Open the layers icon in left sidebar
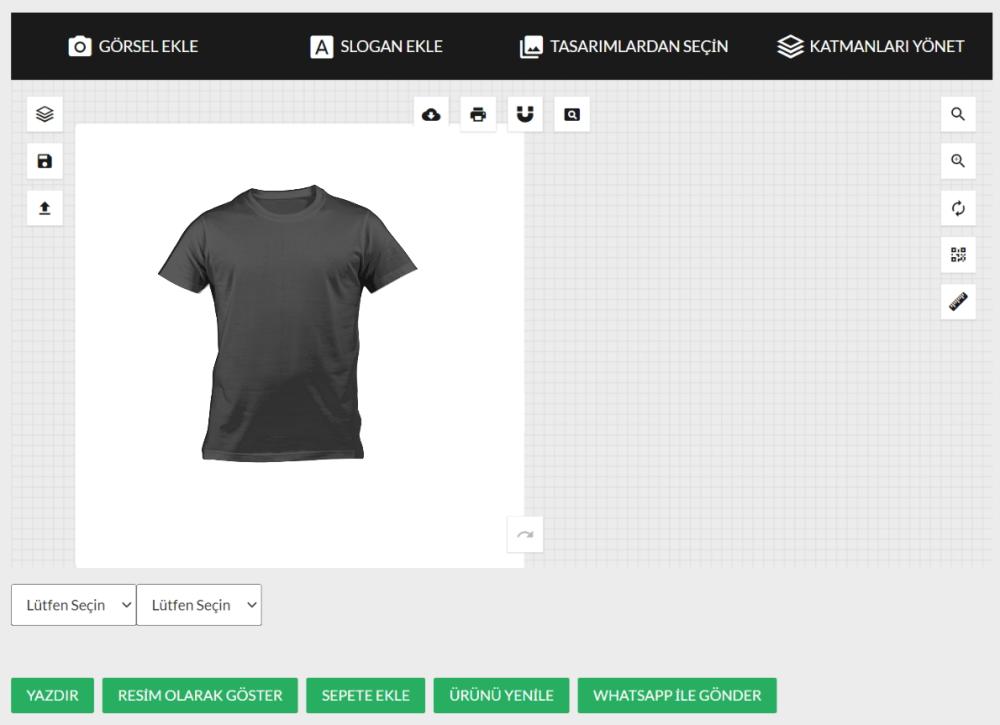The image size is (1000, 725). (x=45, y=114)
